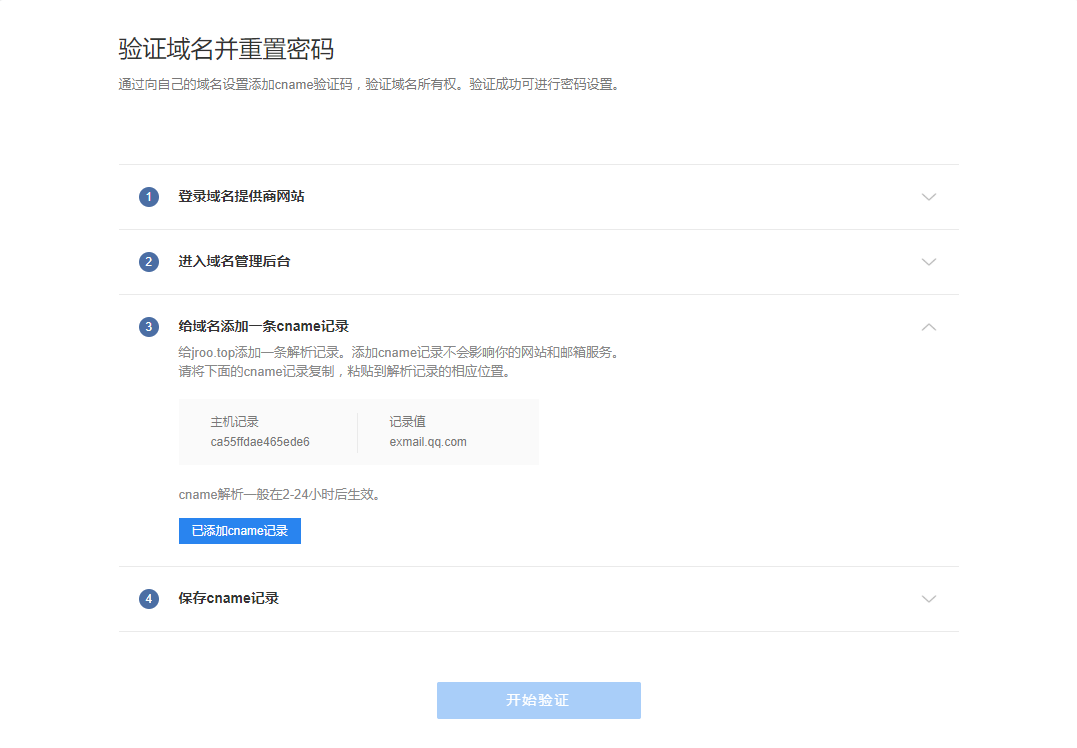Click the 开始验证 button
Image resolution: width=1077 pixels, height=748 pixels.
538,701
